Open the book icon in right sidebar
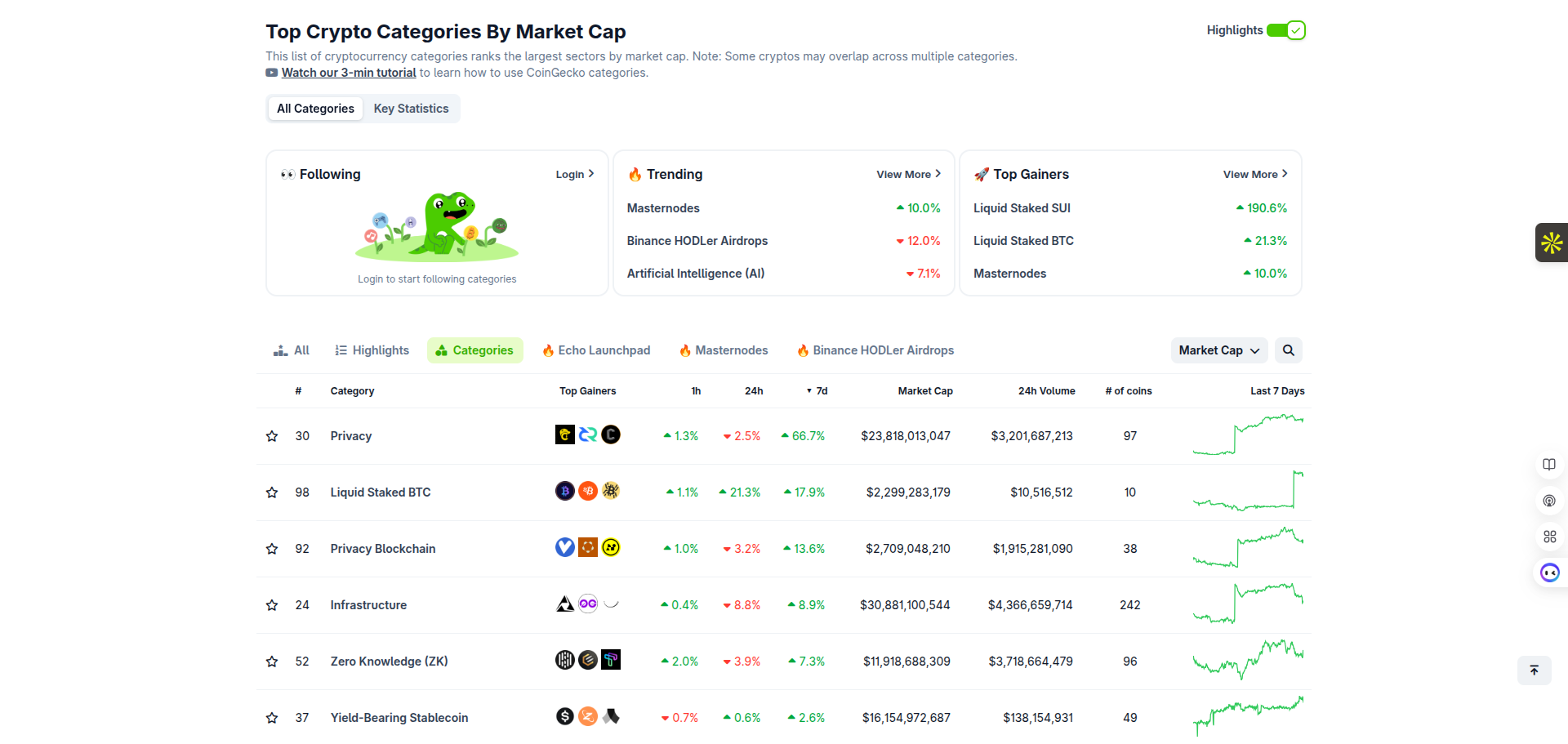1568x744 pixels. (1549, 465)
